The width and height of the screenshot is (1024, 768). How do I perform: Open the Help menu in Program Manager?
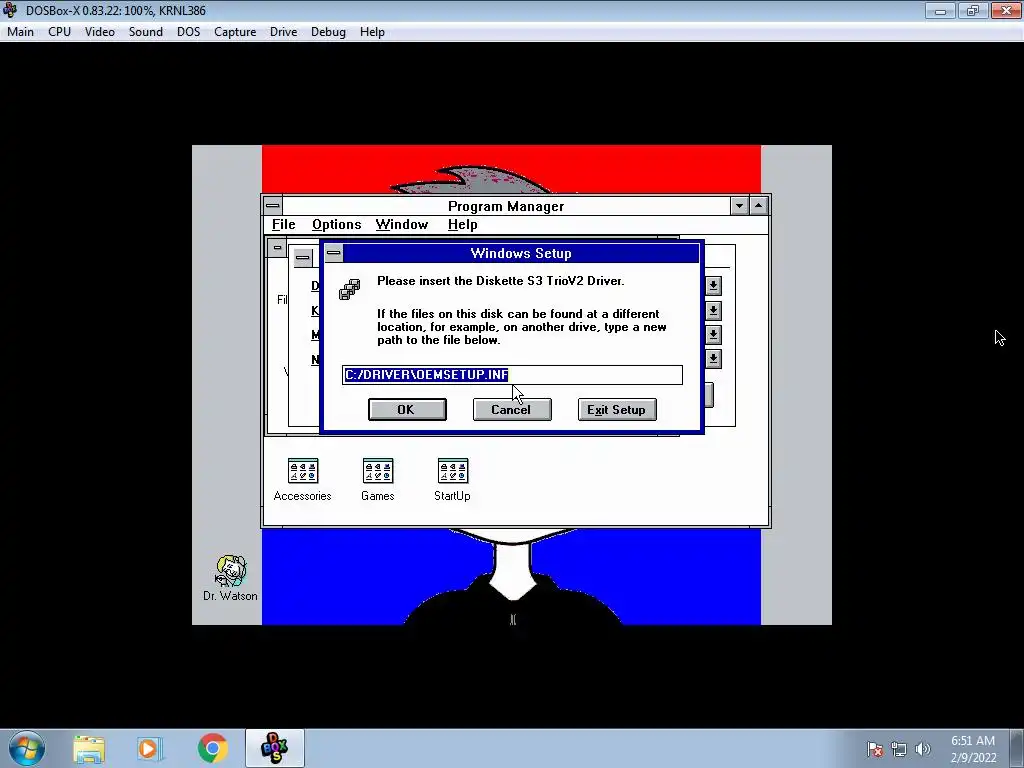(462, 225)
